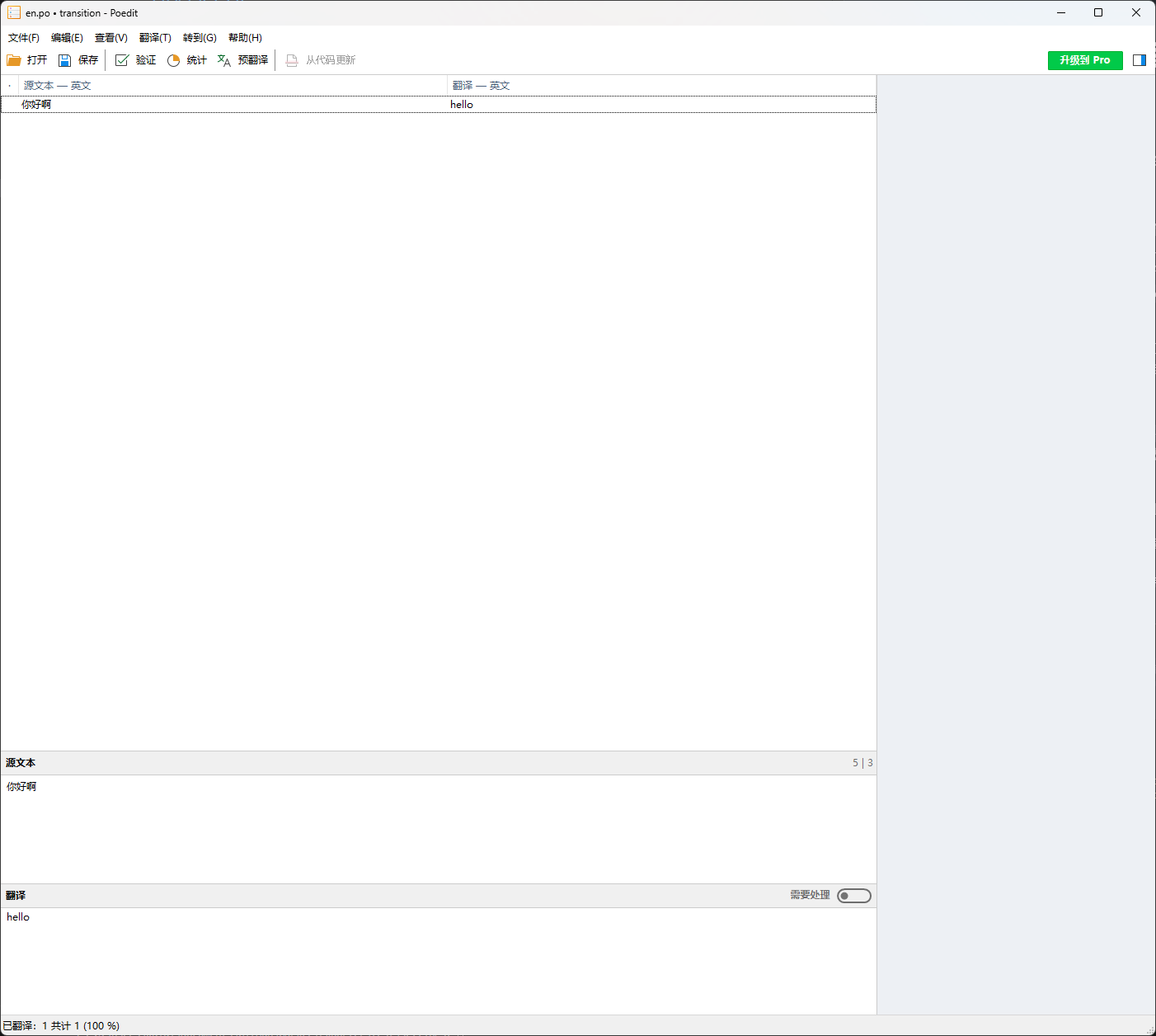Click the Pre-translate icon
The image size is (1156, 1036).
(x=224, y=60)
